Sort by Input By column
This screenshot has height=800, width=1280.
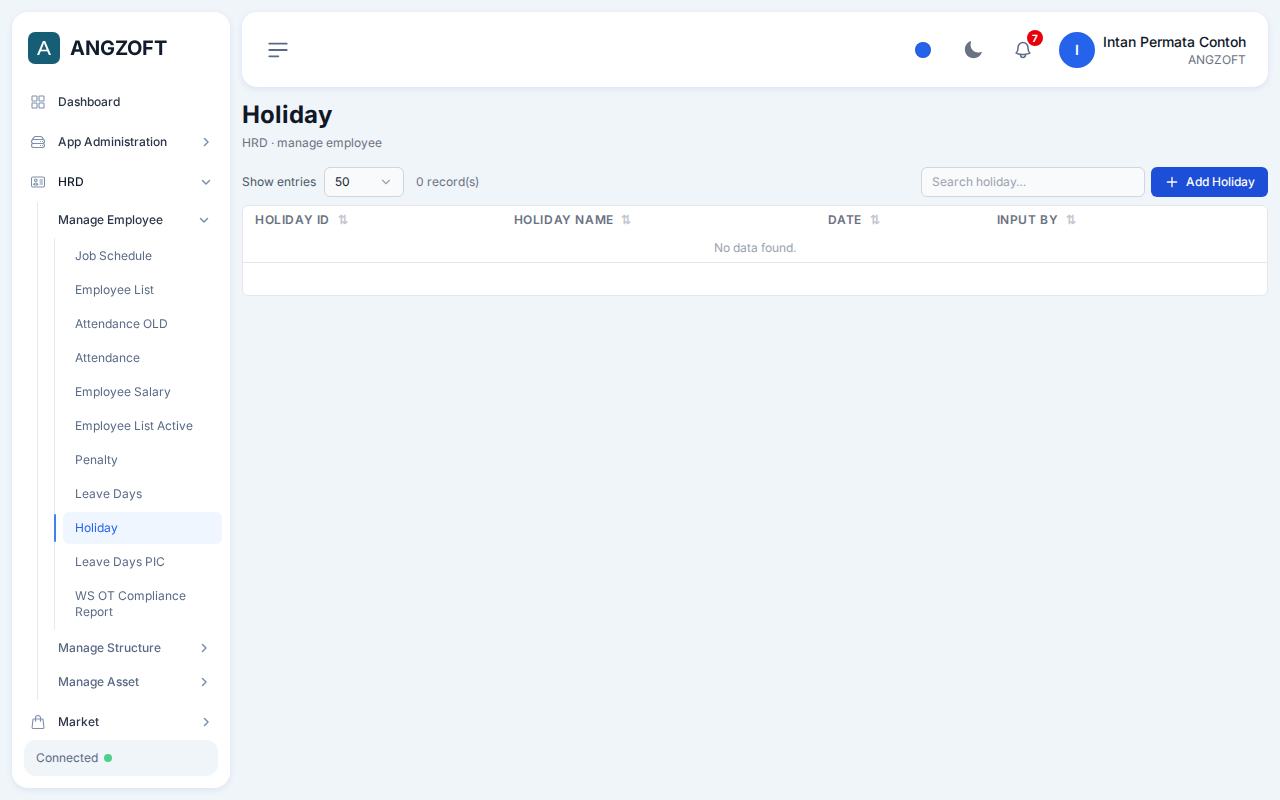[x=1071, y=220]
